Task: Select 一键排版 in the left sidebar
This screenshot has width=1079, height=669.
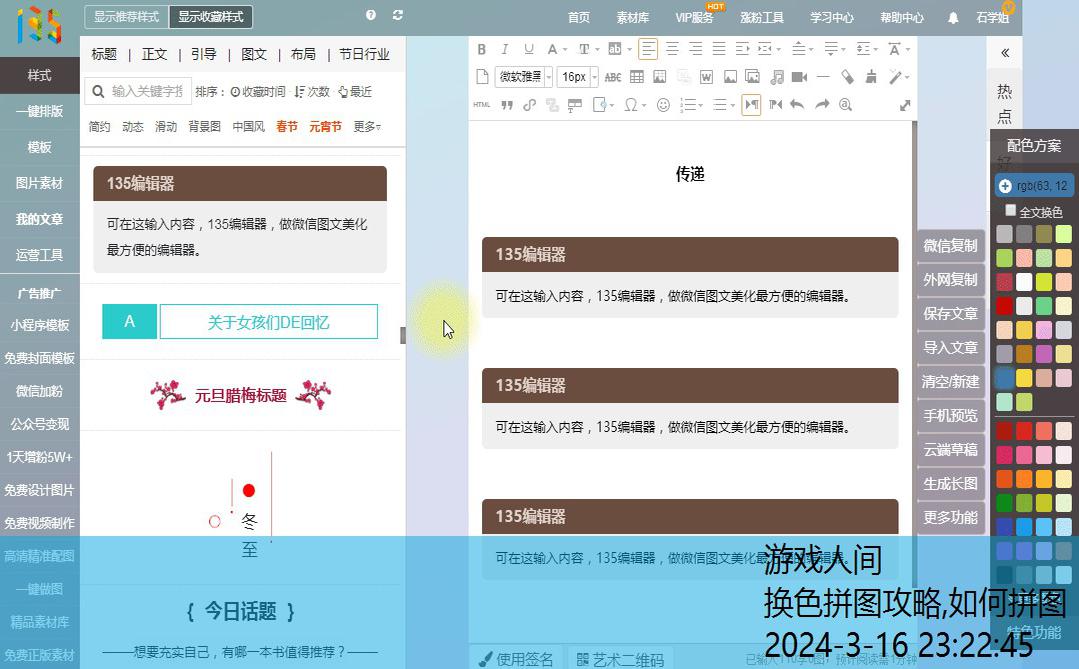Action: click(x=40, y=111)
